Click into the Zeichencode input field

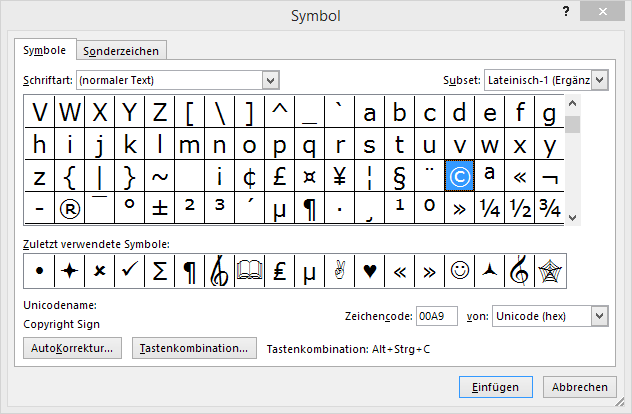436,316
